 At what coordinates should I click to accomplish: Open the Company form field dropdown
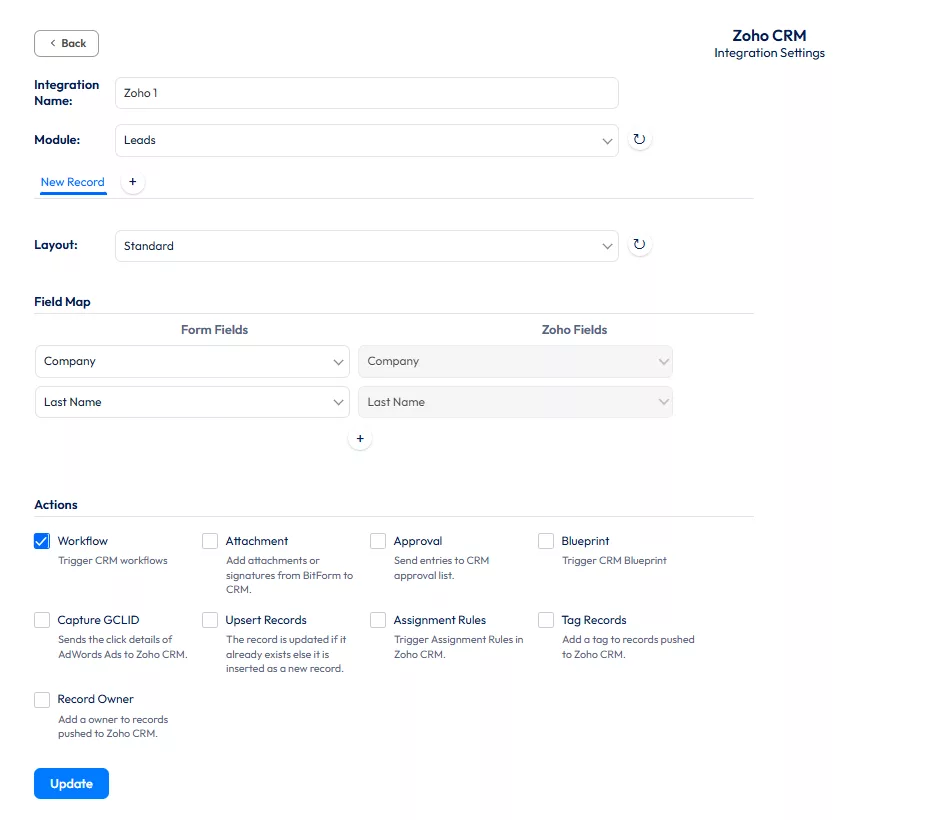click(192, 362)
